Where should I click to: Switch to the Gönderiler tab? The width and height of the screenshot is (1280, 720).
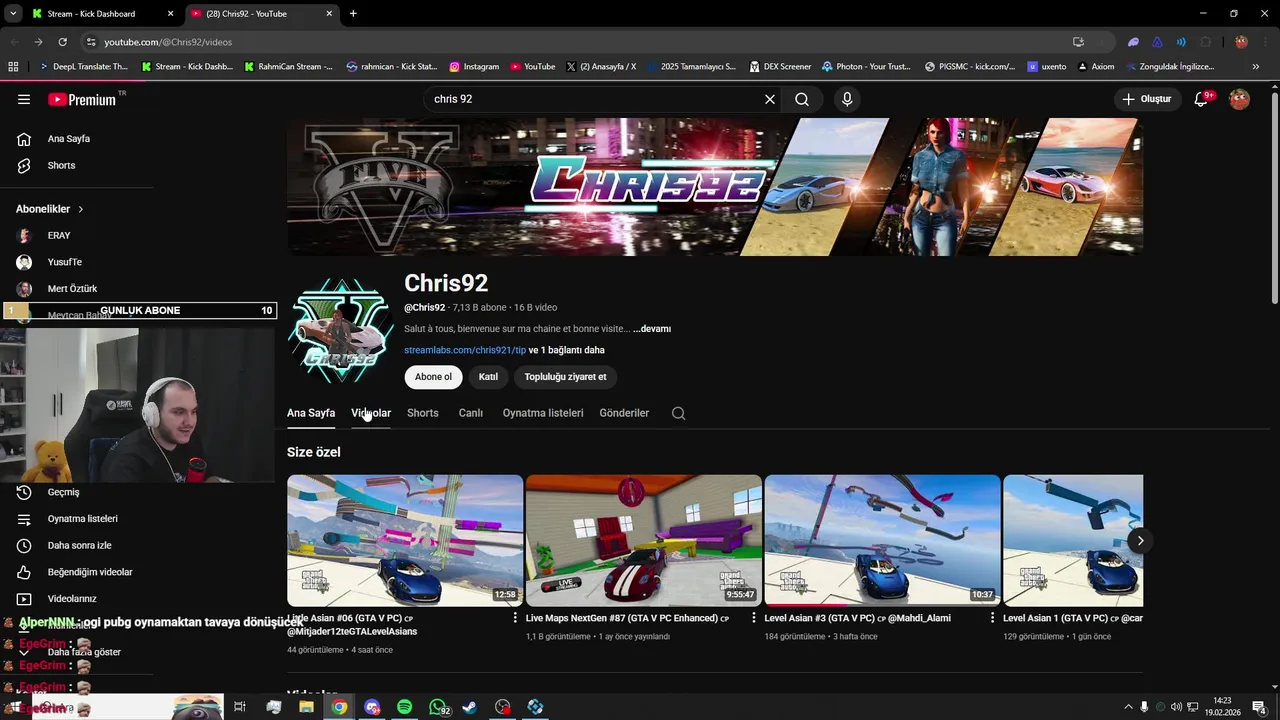tap(624, 413)
